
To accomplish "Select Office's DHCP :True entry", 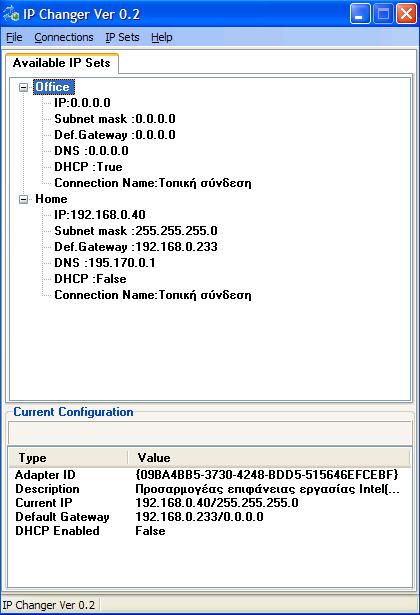I will [88, 167].
